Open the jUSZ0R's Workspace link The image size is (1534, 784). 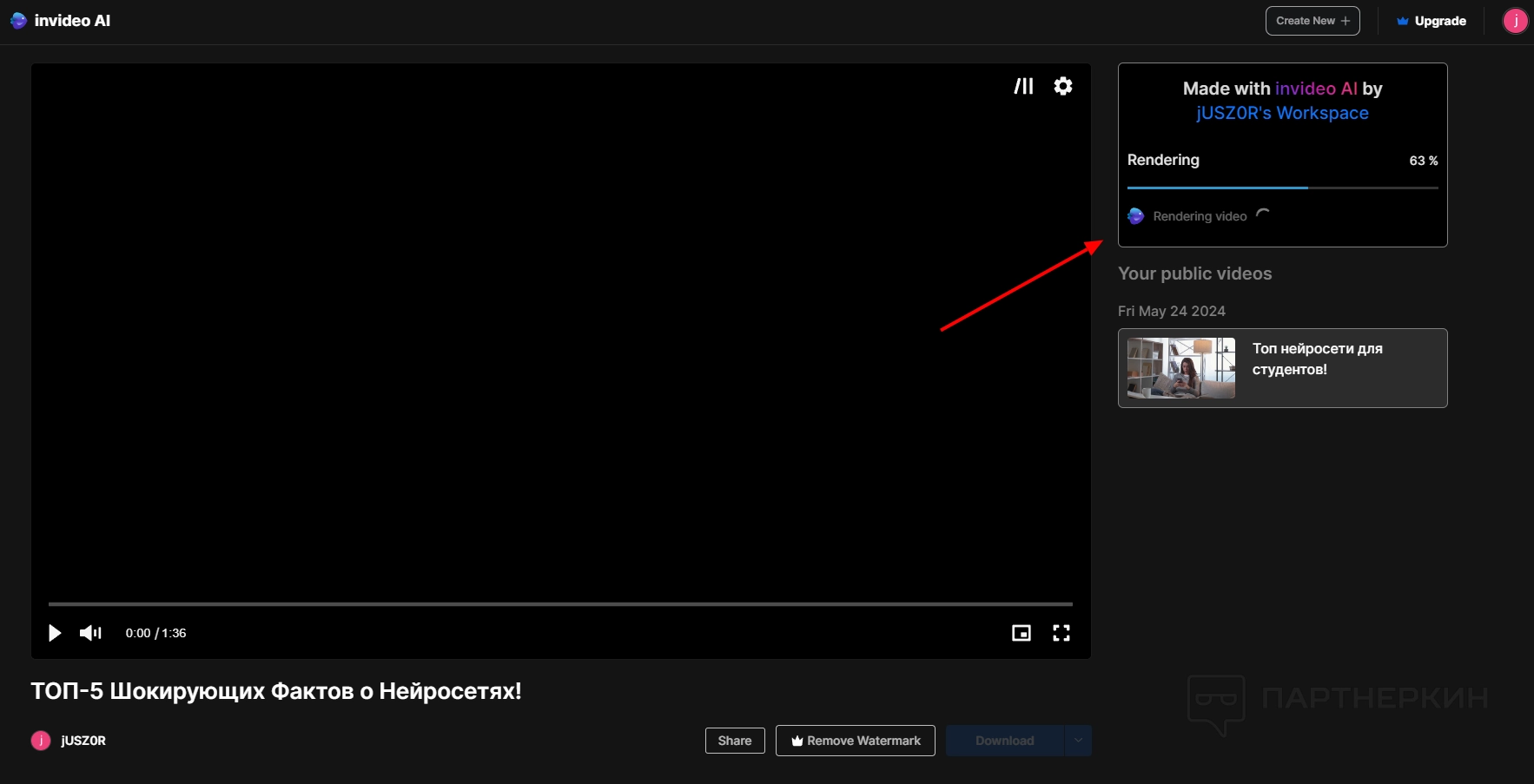(1282, 113)
